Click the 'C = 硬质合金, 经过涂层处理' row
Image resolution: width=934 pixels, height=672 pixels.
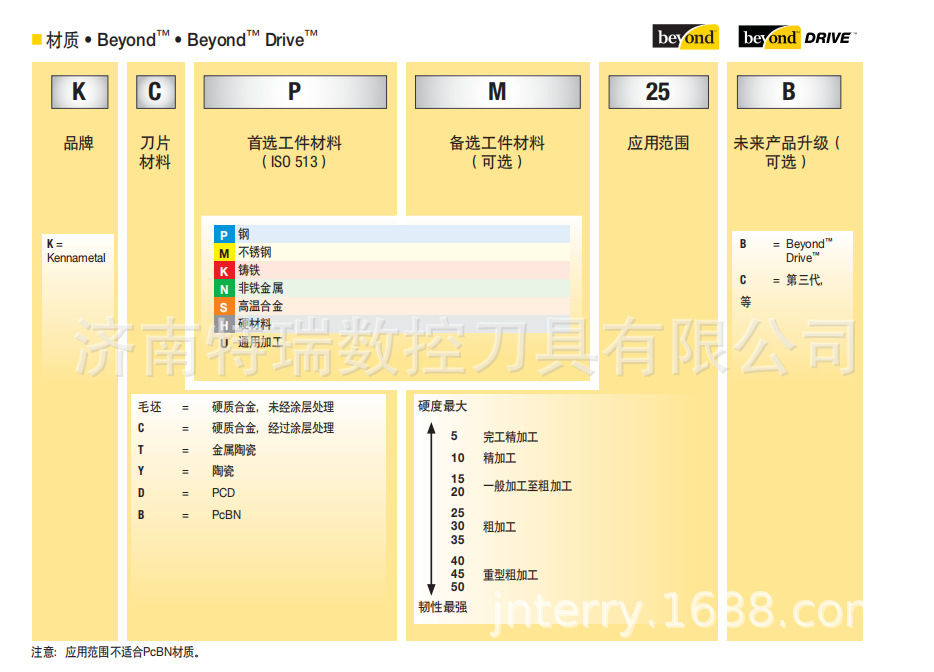[236, 428]
